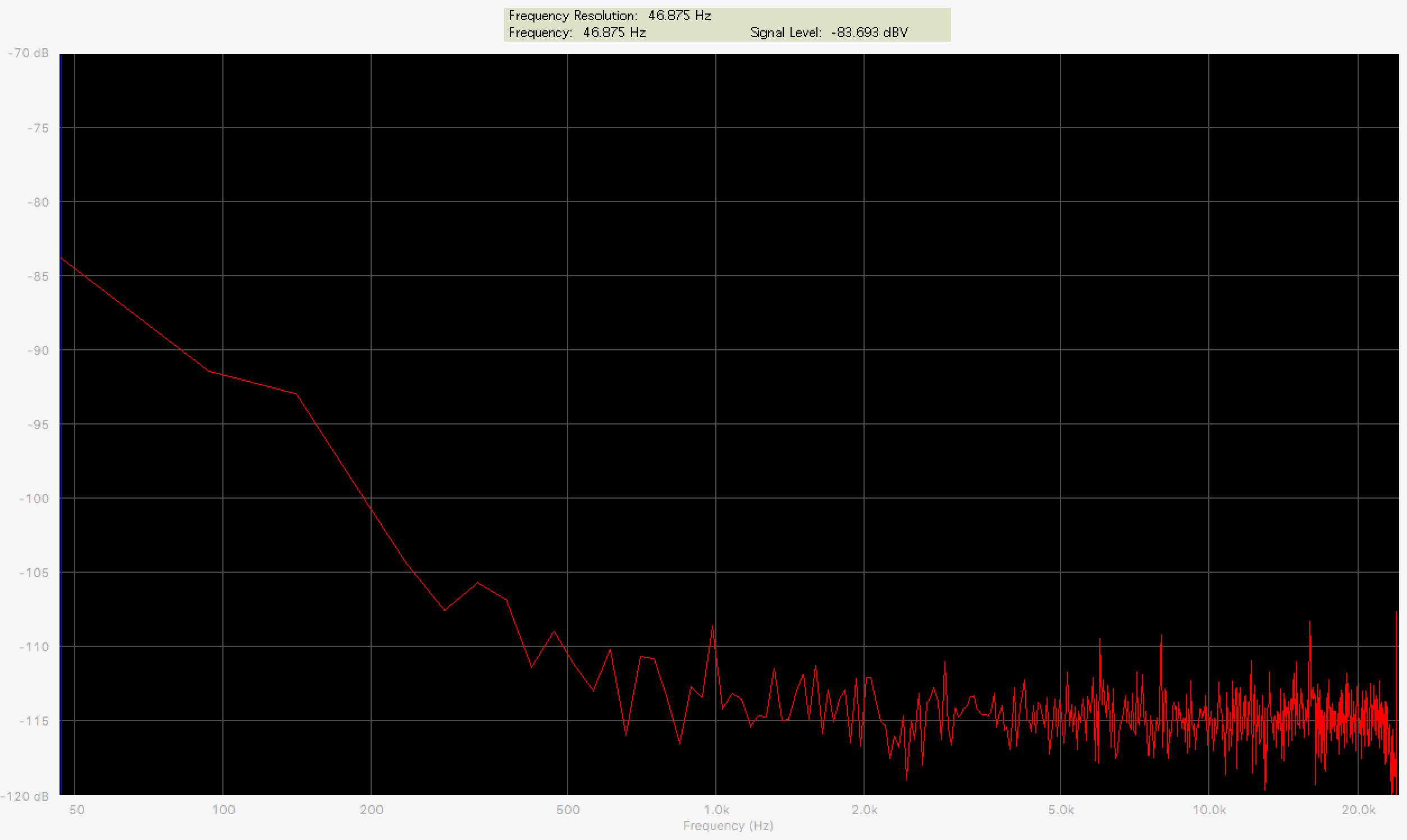
Task: Click the 1.0k frequency axis label
Action: [x=717, y=810]
